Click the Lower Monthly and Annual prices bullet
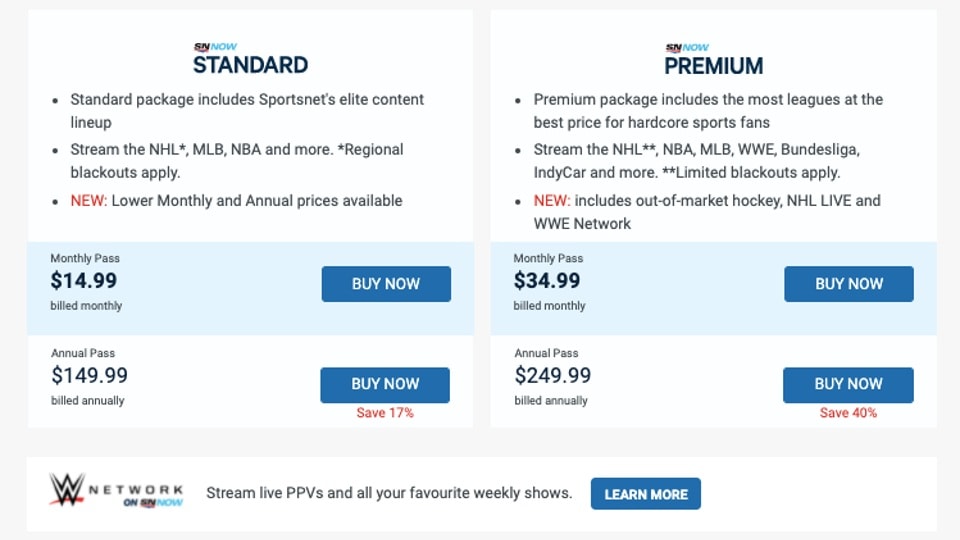 pyautogui.click(x=236, y=200)
